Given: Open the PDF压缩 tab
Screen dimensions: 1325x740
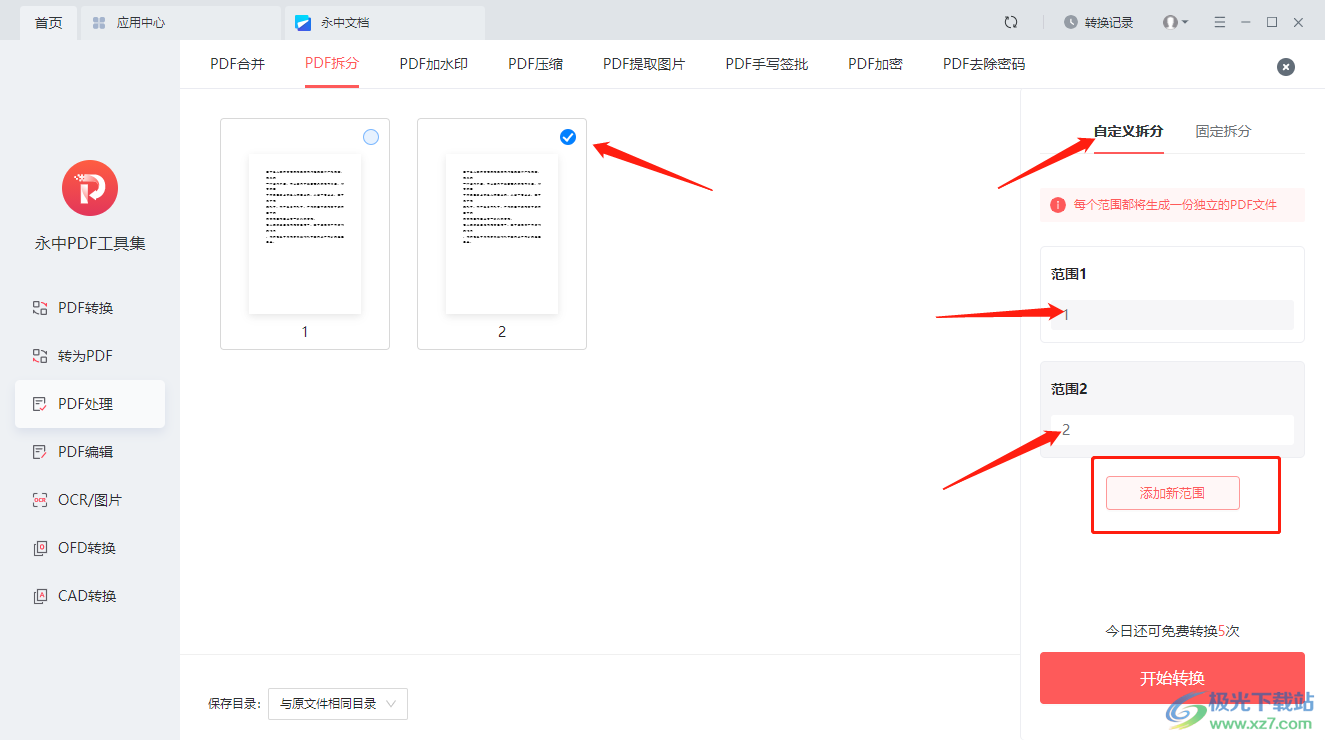Looking at the screenshot, I should pyautogui.click(x=535, y=64).
